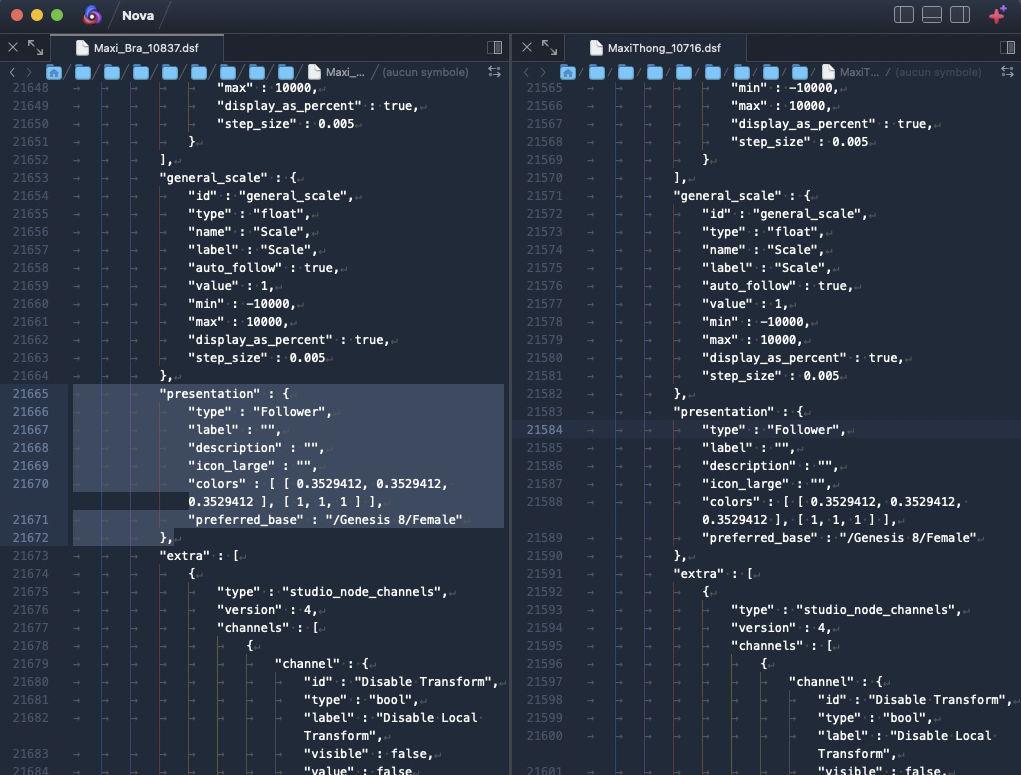Click the Nova app icon in title bar
This screenshot has width=1021, height=775.
(92, 15)
